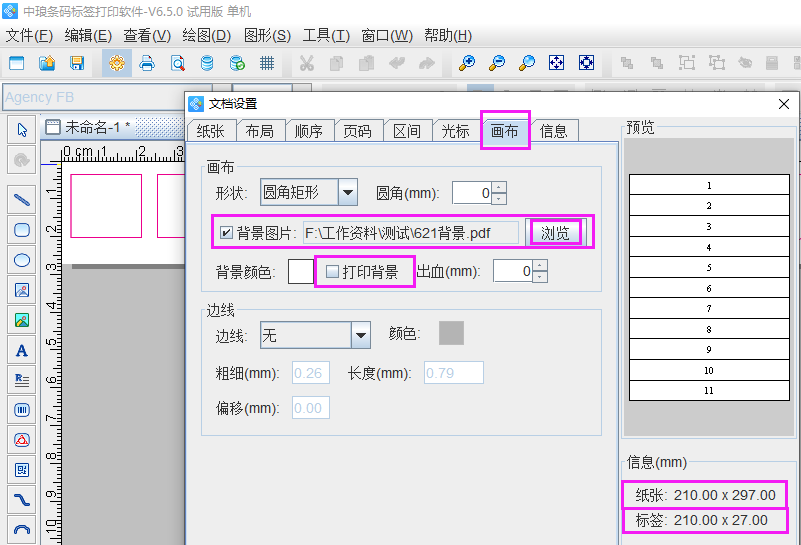Switch to the 区间 tab

click(x=407, y=131)
